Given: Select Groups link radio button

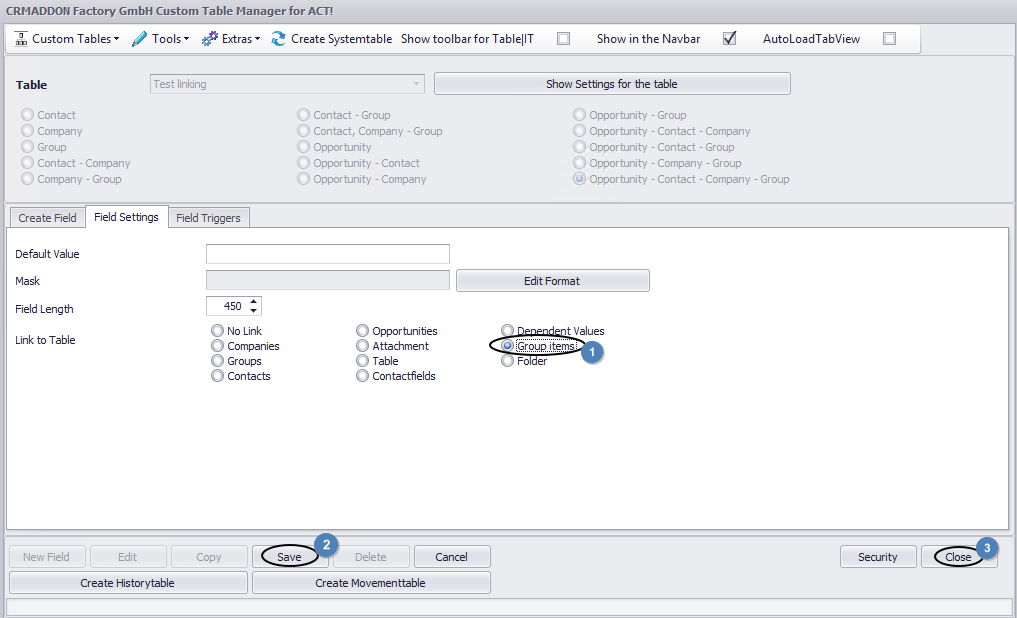Looking at the screenshot, I should [x=217, y=361].
